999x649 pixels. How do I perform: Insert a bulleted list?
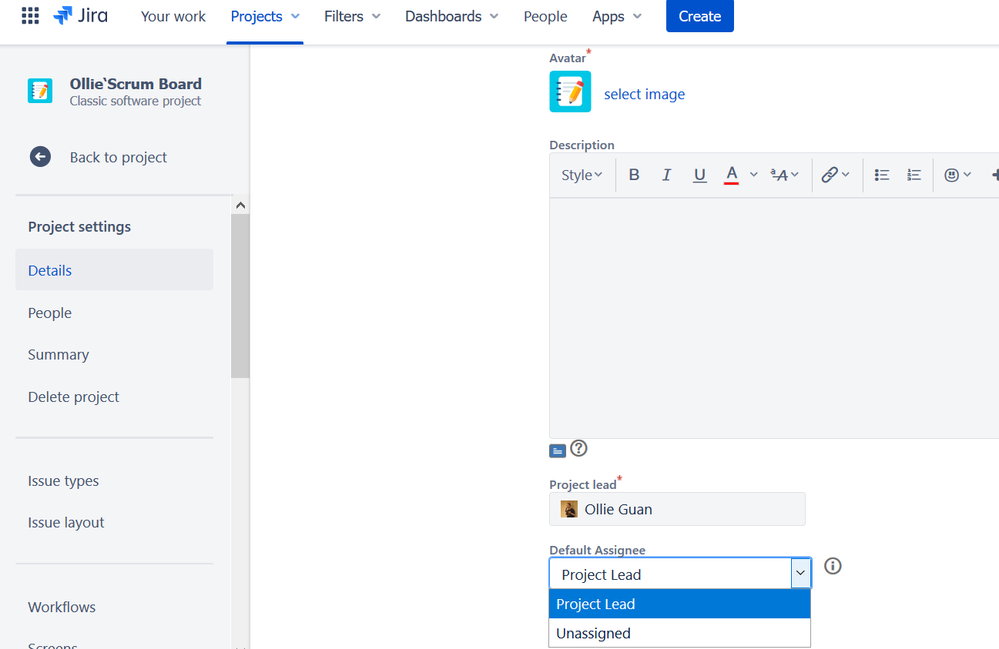pos(882,175)
